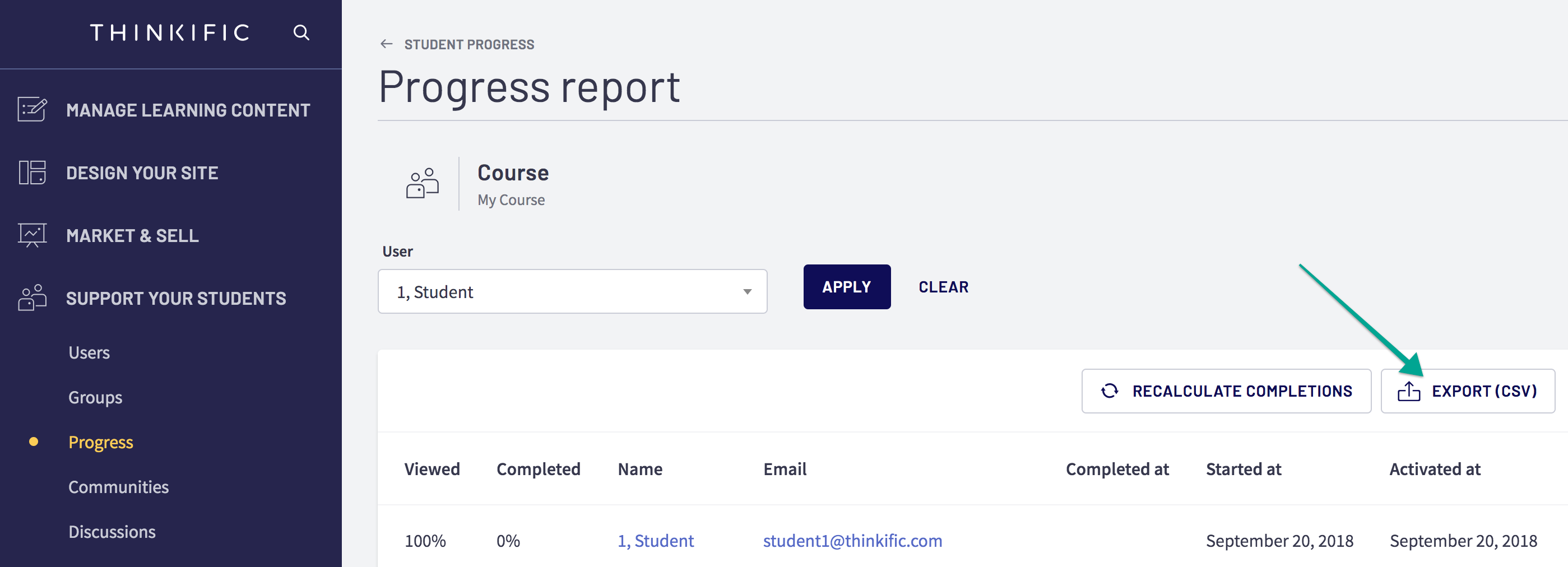Viewport: 1568px width, 567px height.
Task: Click the student1@thinkific.com email link
Action: pos(852,541)
